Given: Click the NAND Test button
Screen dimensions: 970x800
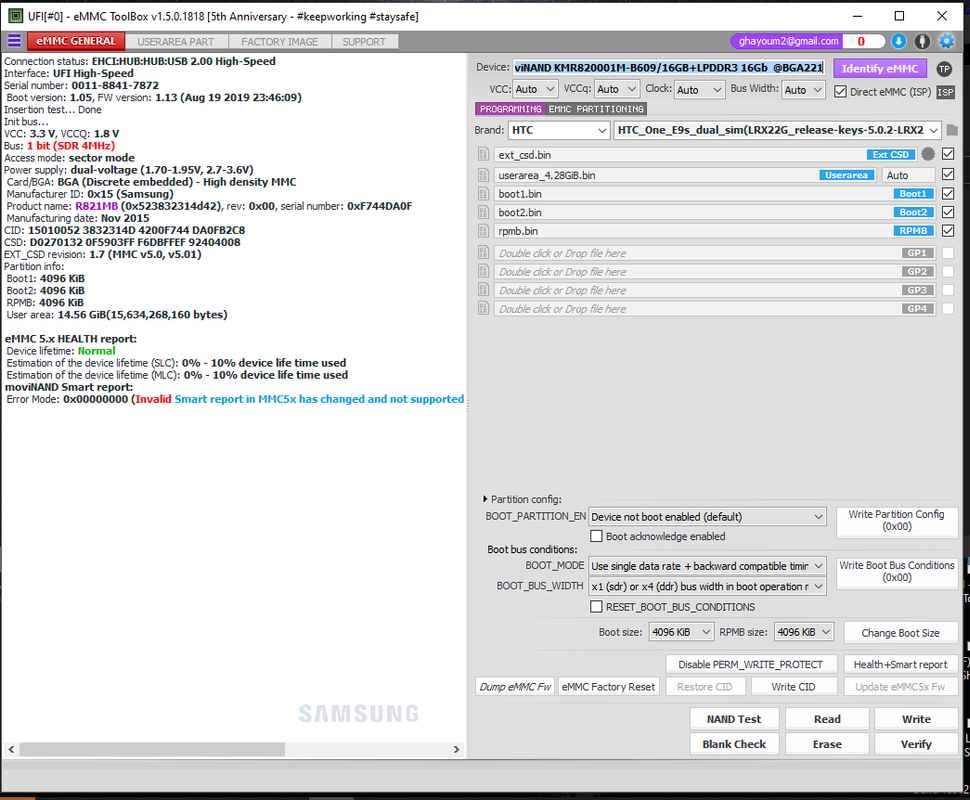Looking at the screenshot, I should [734, 719].
